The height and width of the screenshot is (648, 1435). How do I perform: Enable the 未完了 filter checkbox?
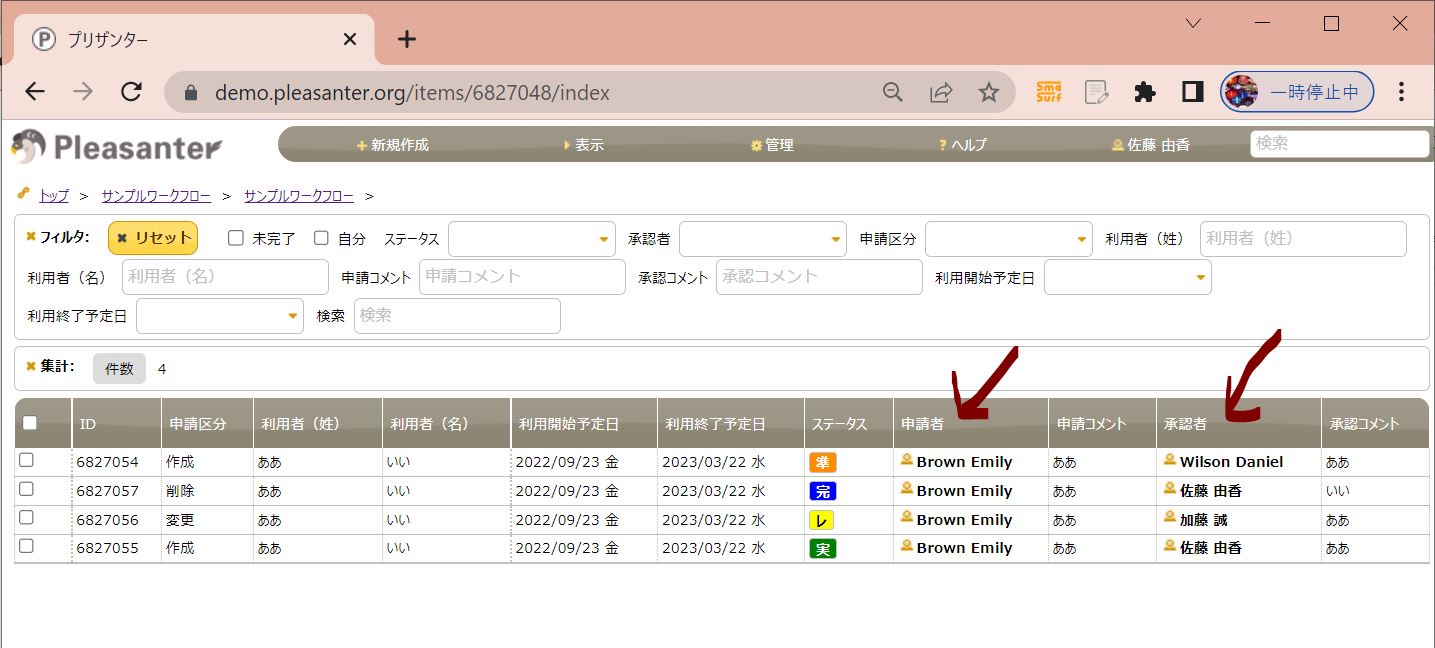point(236,238)
